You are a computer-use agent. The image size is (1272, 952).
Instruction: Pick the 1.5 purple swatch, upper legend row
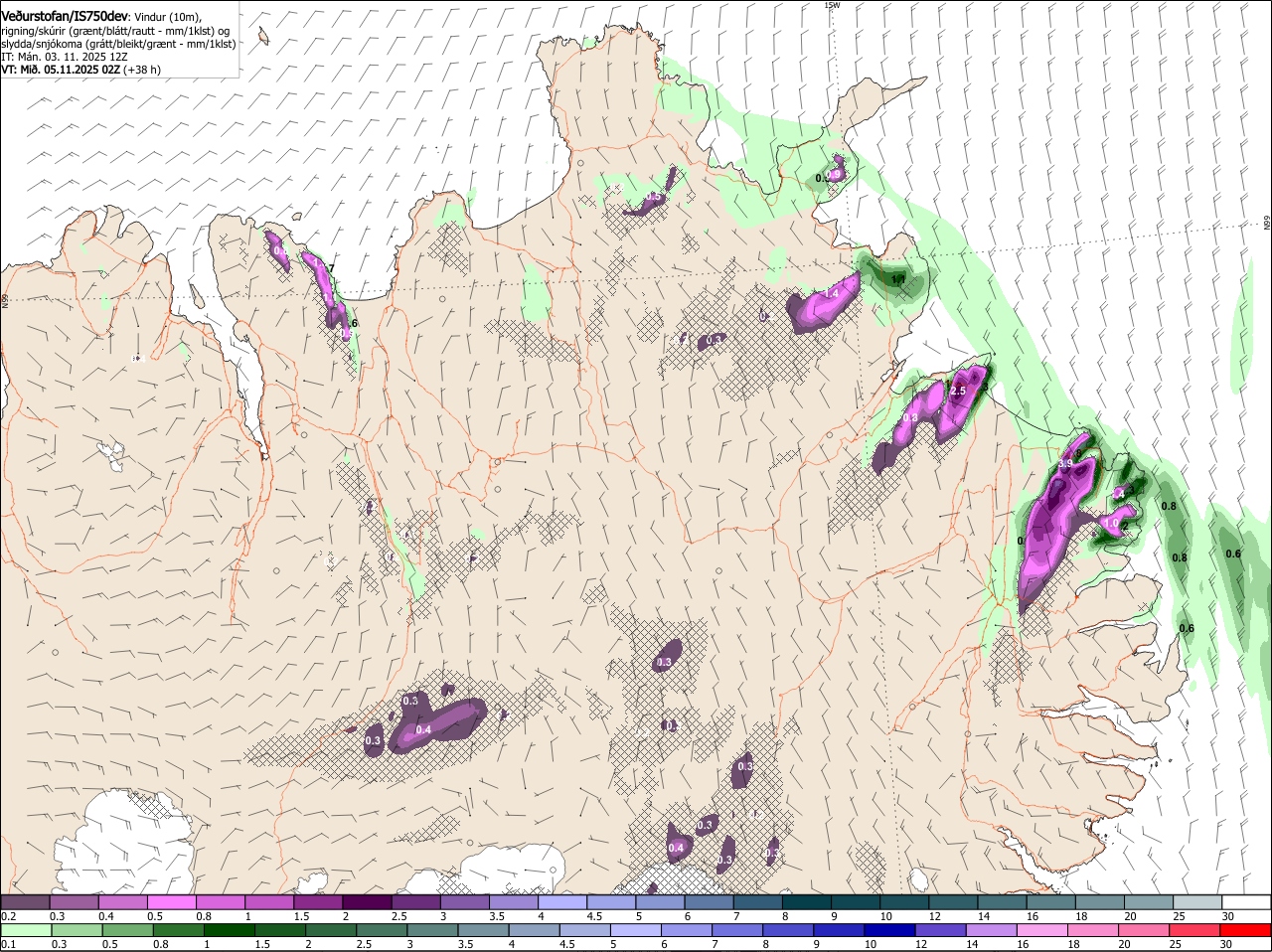[x=318, y=901]
